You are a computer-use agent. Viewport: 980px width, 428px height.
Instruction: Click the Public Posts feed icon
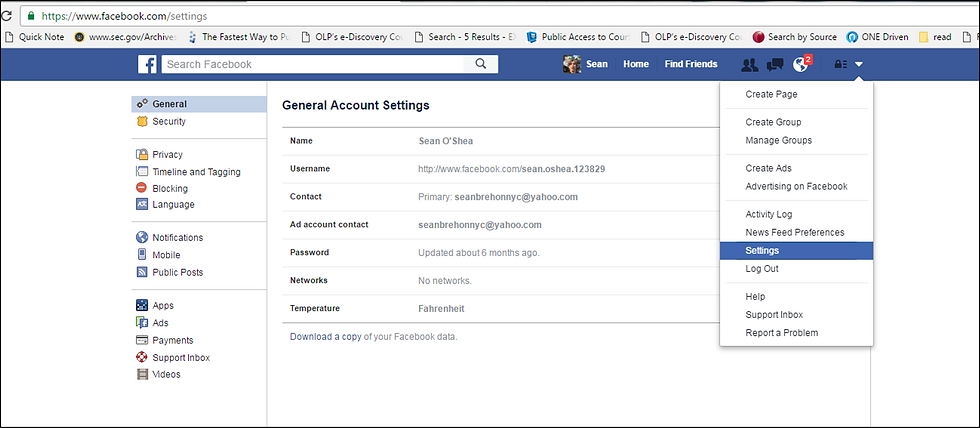(x=142, y=272)
